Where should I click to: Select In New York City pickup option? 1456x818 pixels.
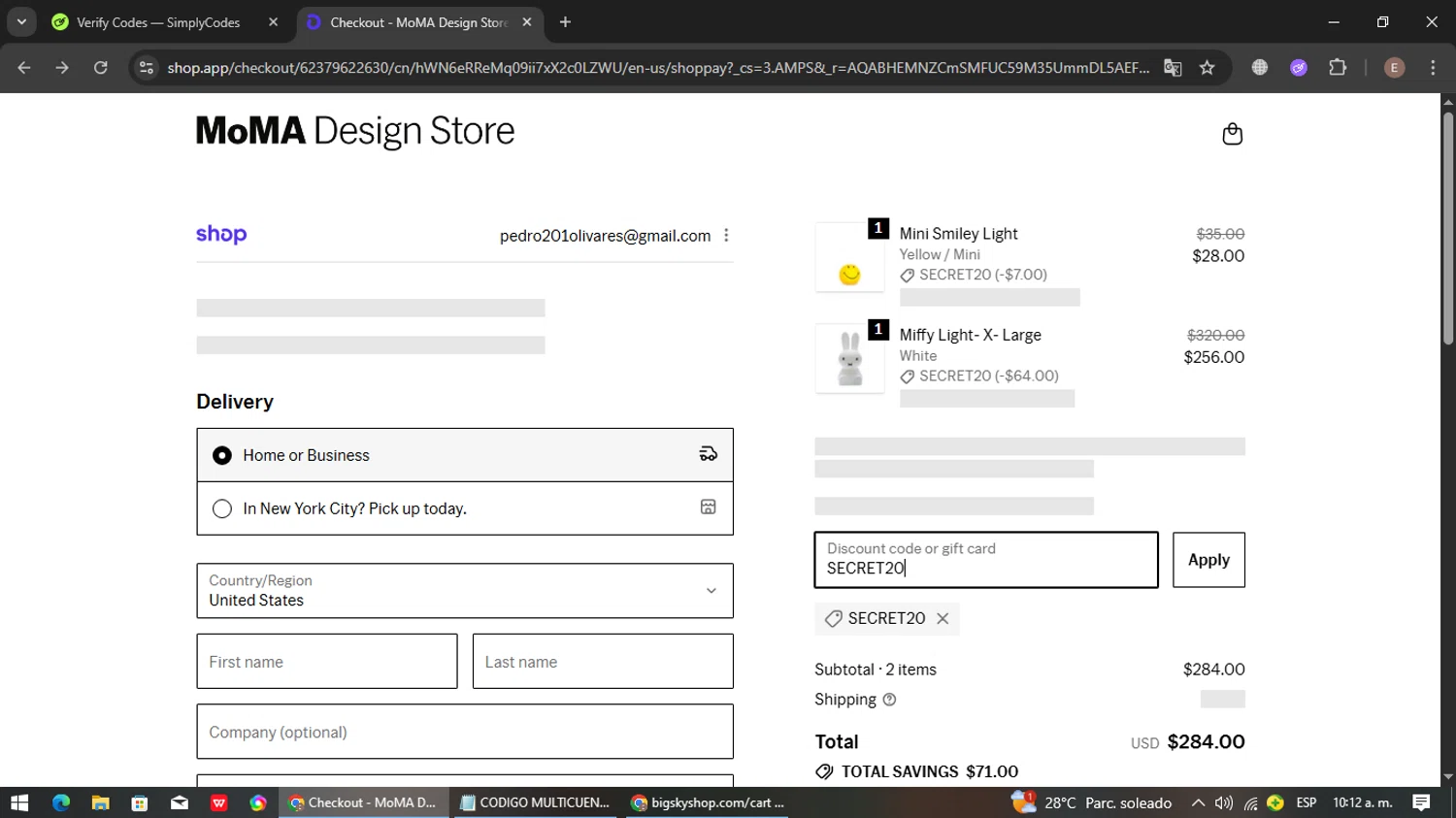465,508
